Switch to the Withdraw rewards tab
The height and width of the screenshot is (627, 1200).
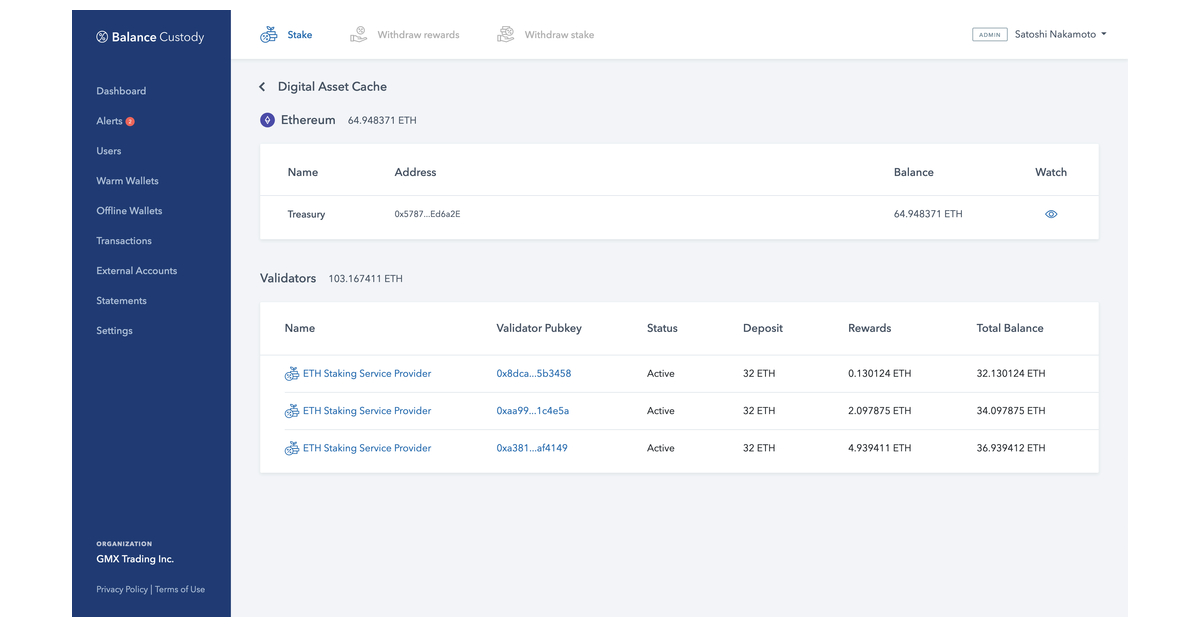coord(417,33)
